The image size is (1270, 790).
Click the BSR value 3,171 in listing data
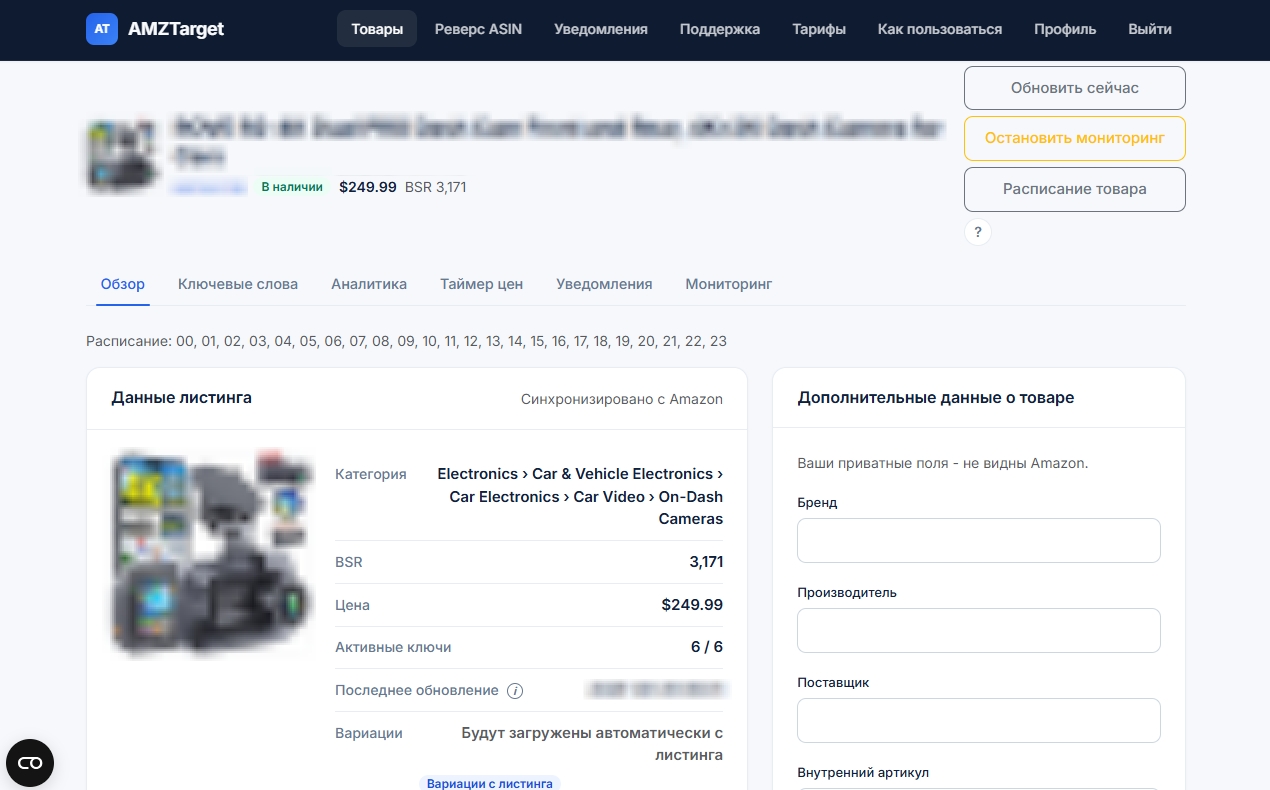[706, 562]
